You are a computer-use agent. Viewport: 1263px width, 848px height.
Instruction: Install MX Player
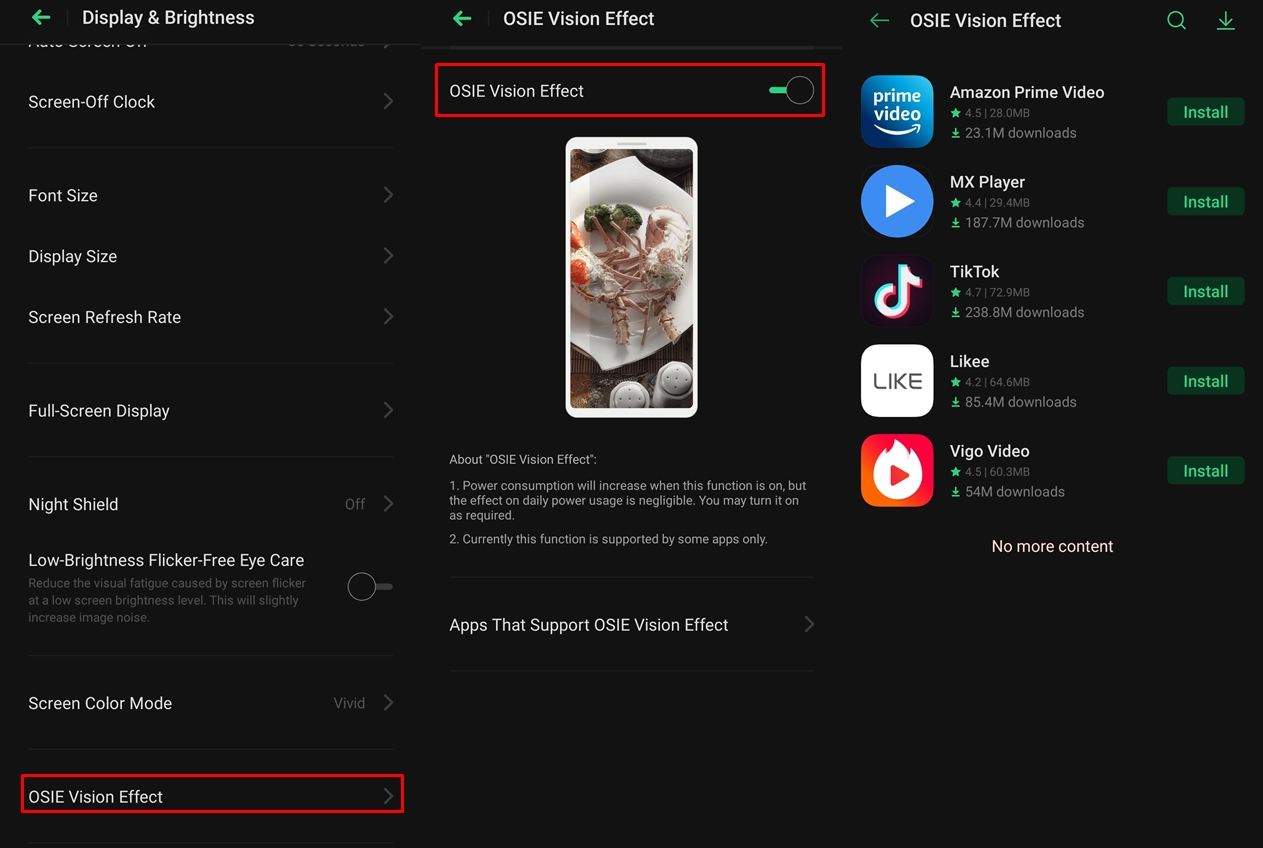click(1205, 202)
